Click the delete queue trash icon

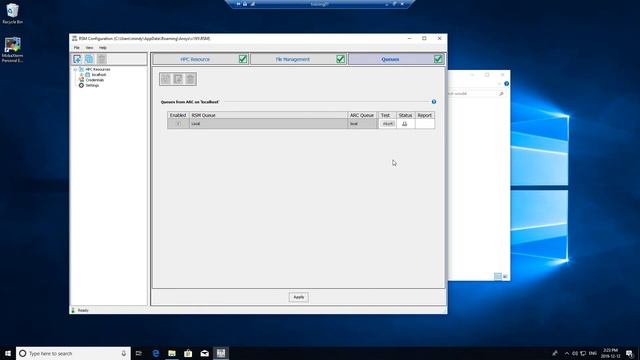pyautogui.click(x=190, y=79)
